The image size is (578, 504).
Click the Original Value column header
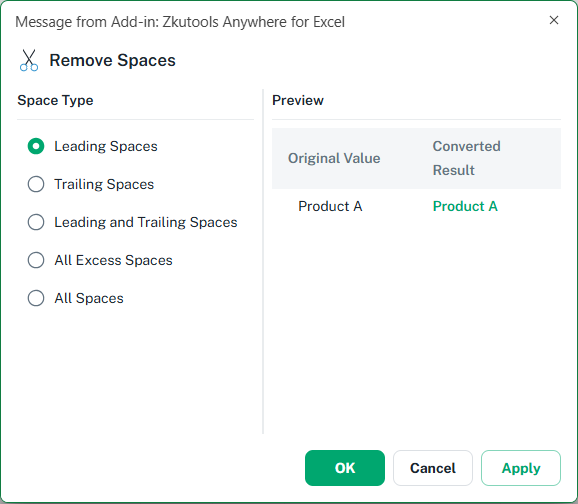pyautogui.click(x=334, y=159)
